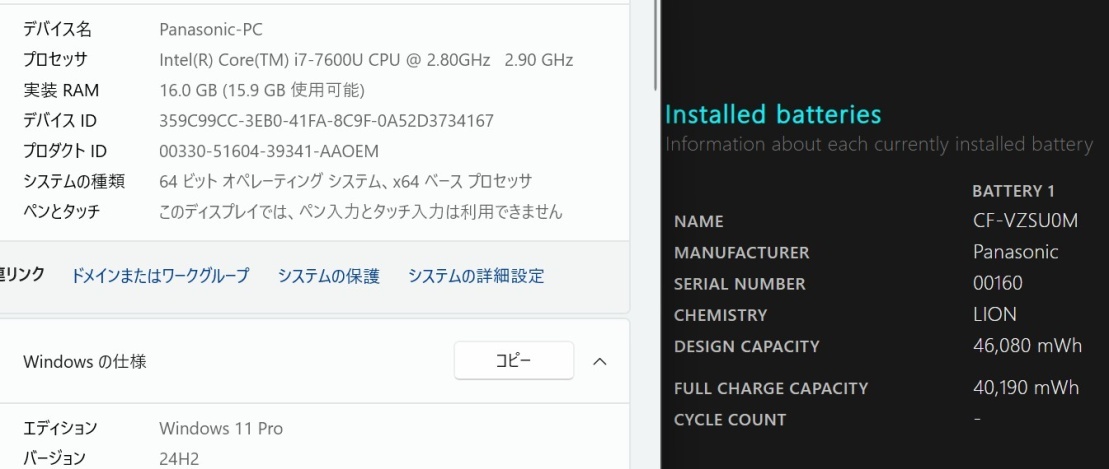Image resolution: width=1109 pixels, height=469 pixels.
Task: Click the プロダクト ID value 00330-51604-39341-AAOEM
Action: 269,151
